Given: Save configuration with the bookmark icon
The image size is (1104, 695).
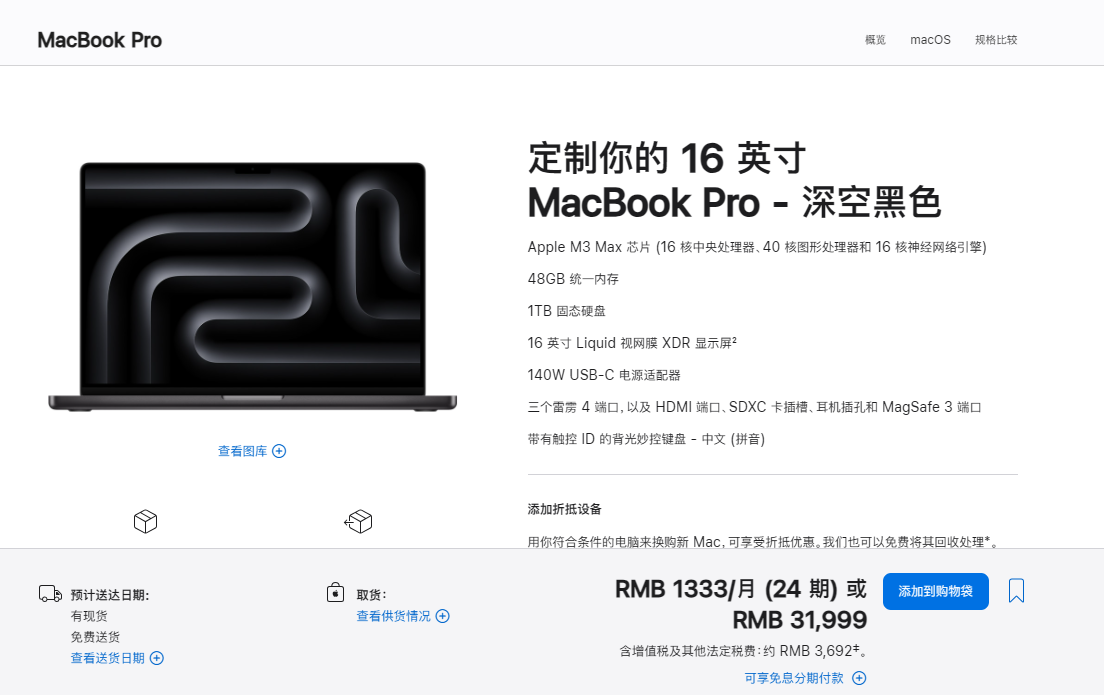Looking at the screenshot, I should click(x=1016, y=591).
